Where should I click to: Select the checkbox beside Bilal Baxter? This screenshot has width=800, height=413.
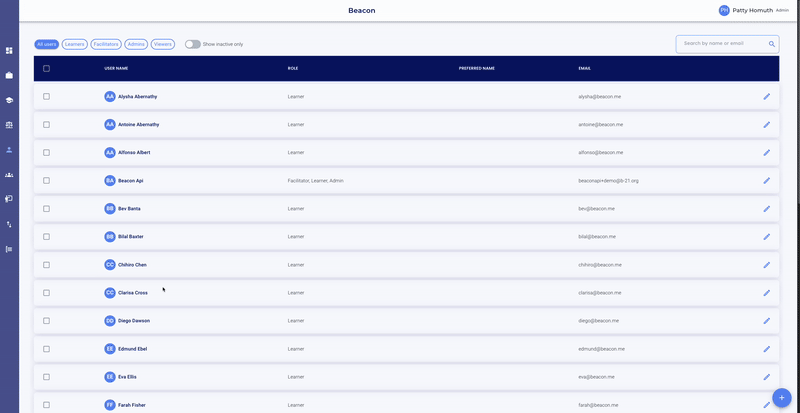coord(46,237)
